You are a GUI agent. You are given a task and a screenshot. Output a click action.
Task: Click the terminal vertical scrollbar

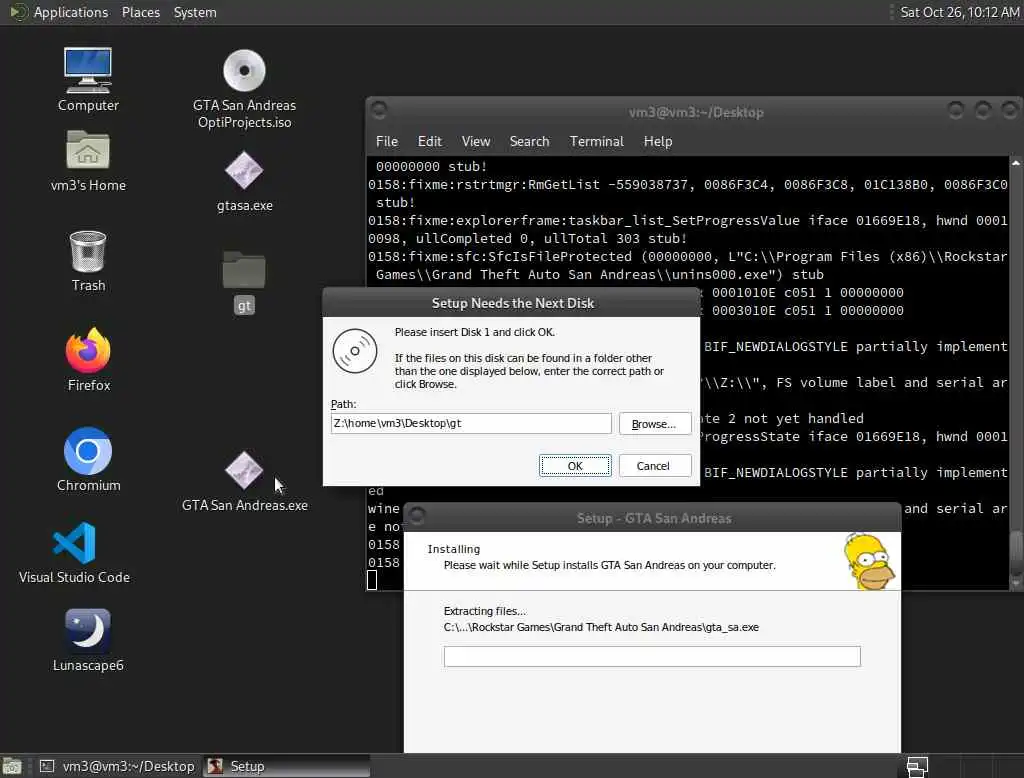click(x=1016, y=374)
